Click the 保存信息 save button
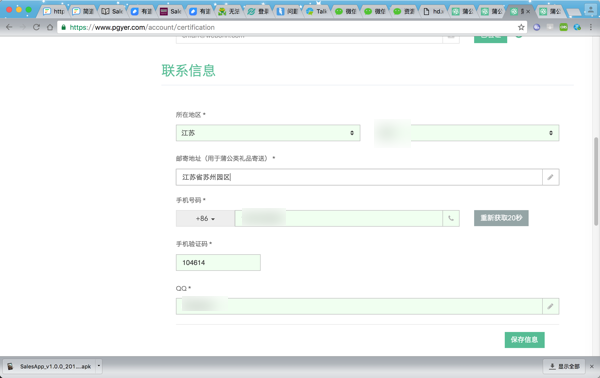 (x=524, y=340)
